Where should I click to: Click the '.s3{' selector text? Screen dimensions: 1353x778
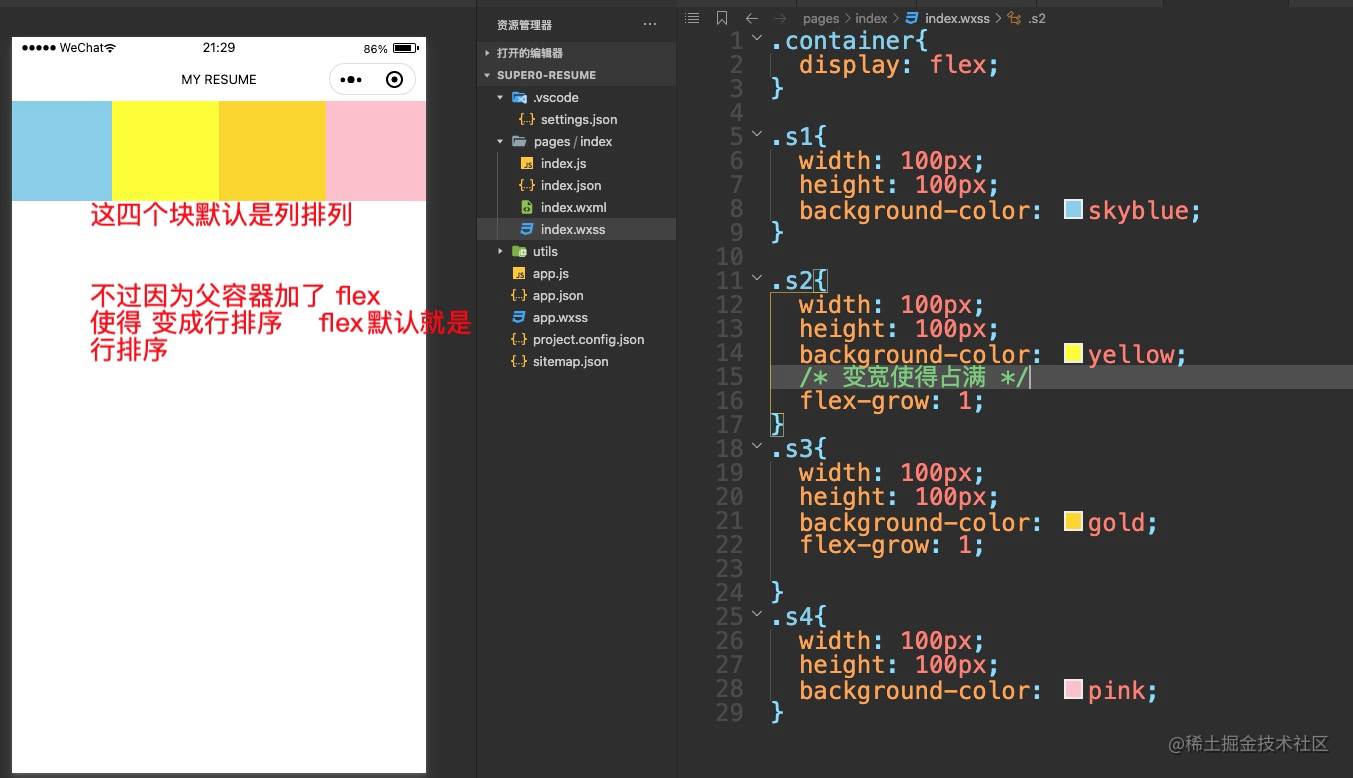(x=799, y=448)
